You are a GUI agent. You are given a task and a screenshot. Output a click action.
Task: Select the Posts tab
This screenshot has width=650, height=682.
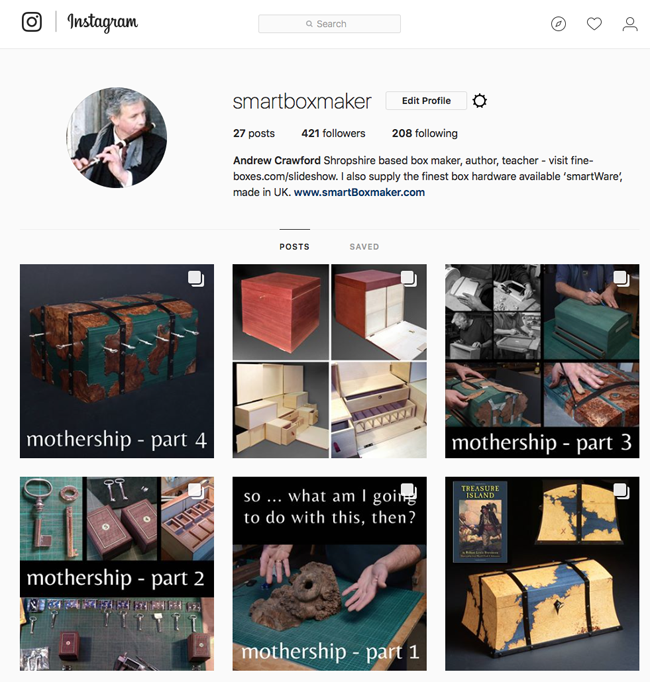click(295, 247)
